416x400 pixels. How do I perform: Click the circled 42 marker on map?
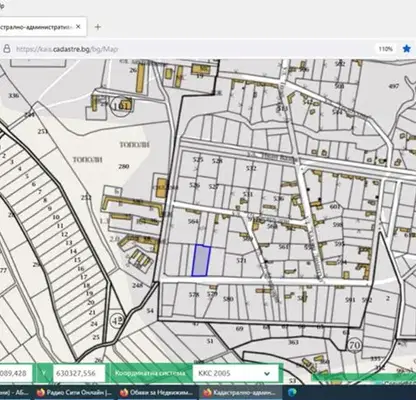tap(117, 320)
